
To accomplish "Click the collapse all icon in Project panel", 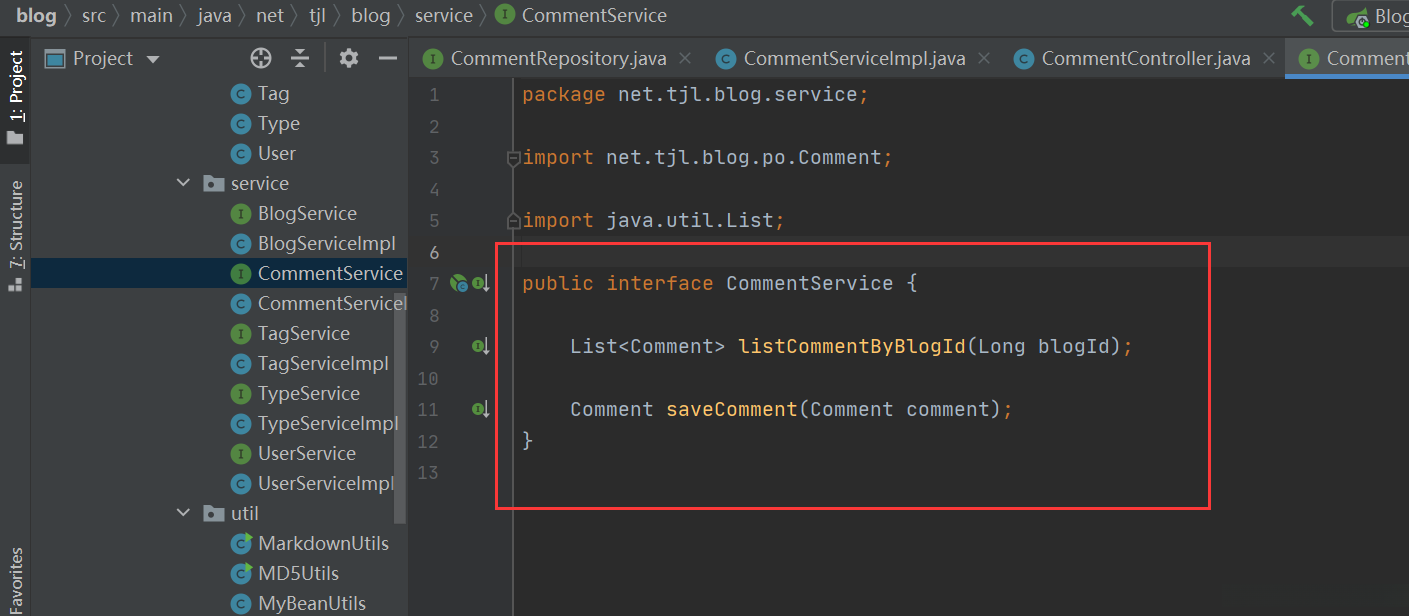I will 300,58.
